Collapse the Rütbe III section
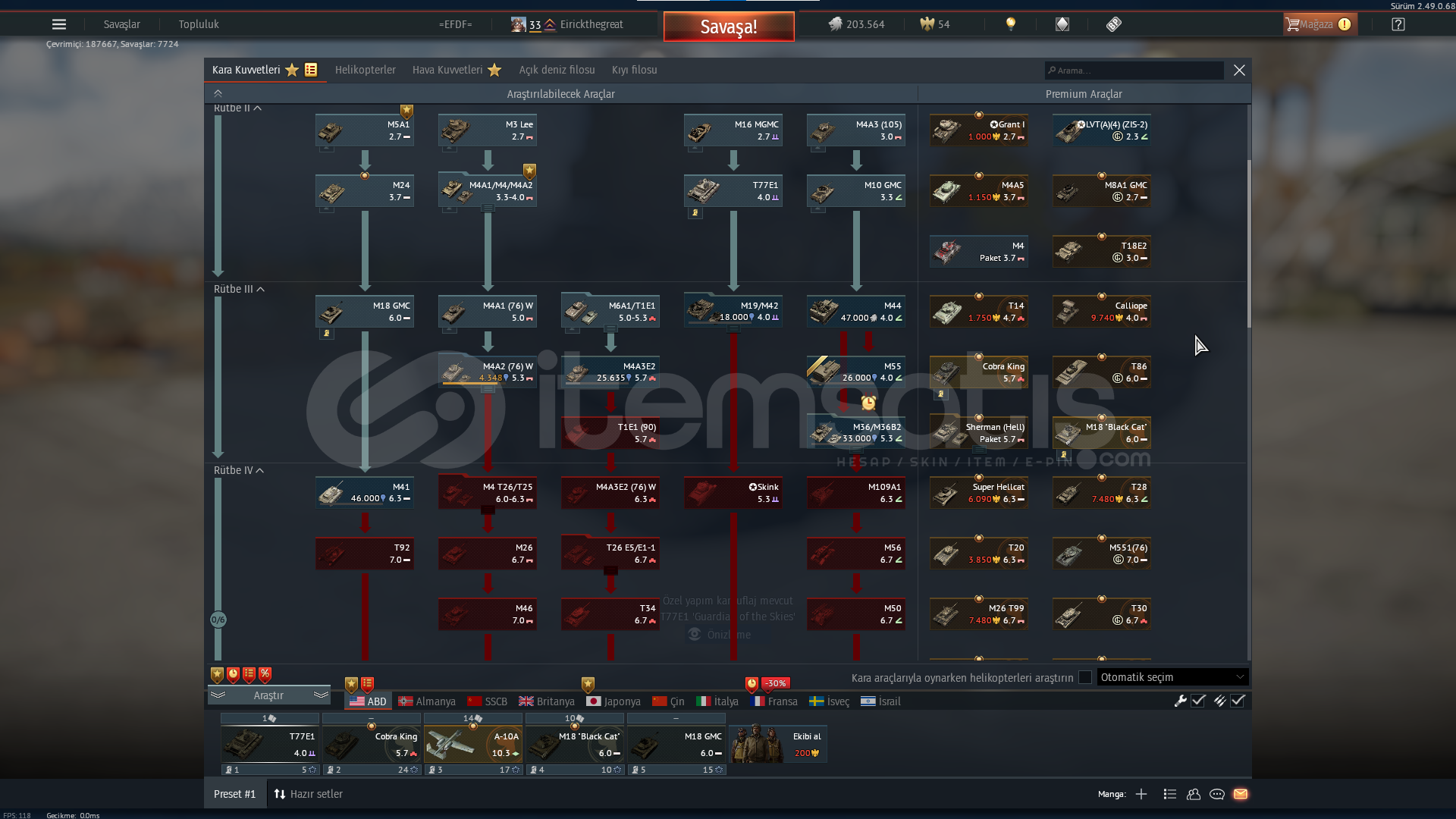Viewport: 1456px width, 819px height. tap(260, 289)
